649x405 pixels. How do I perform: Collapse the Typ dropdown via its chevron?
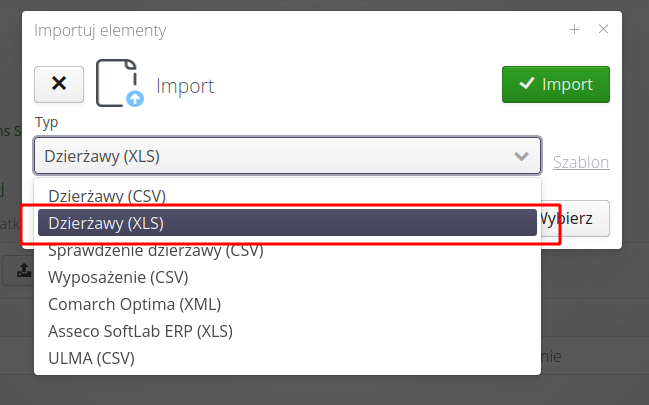click(x=521, y=157)
